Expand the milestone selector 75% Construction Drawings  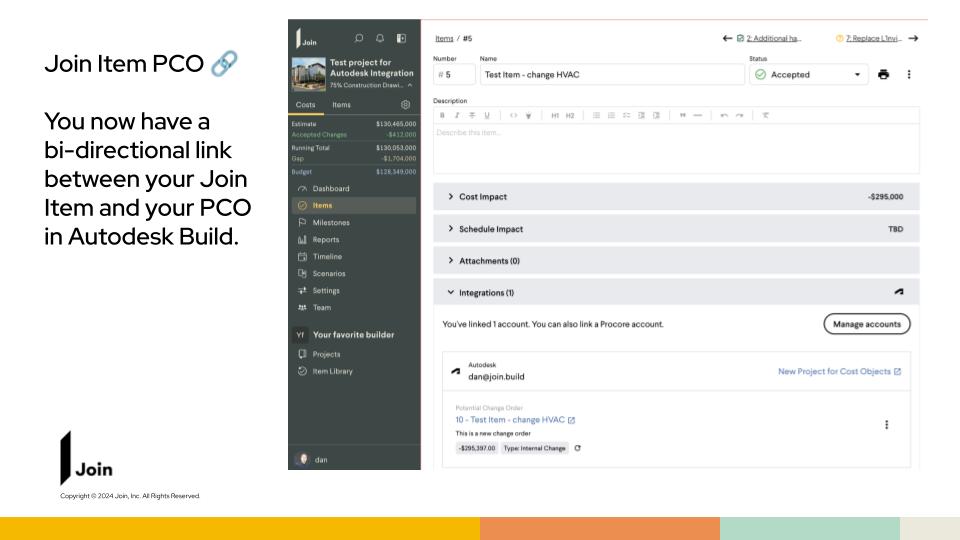pos(371,85)
